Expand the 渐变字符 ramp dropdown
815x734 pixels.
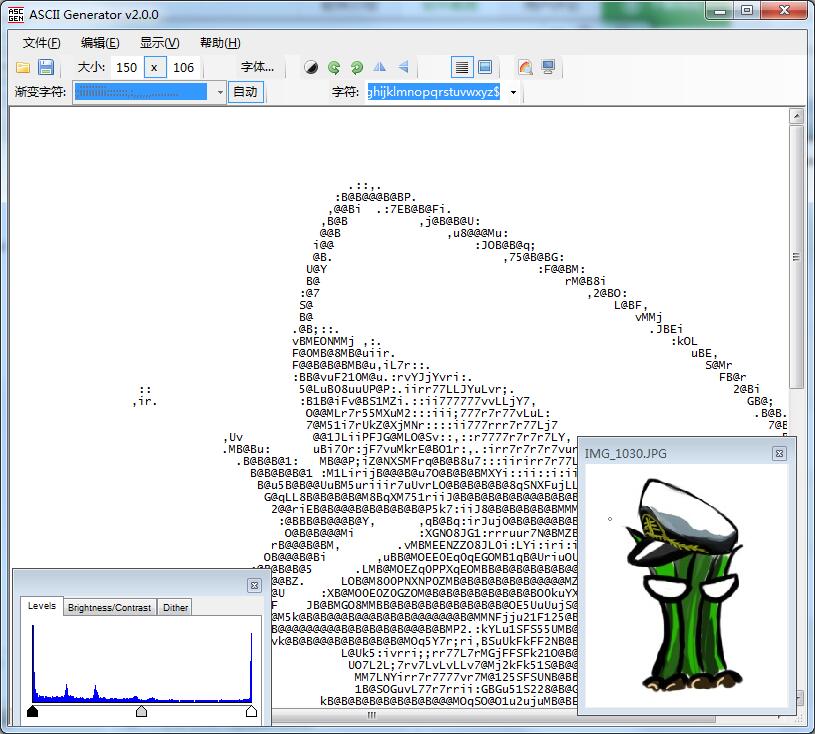(220, 92)
